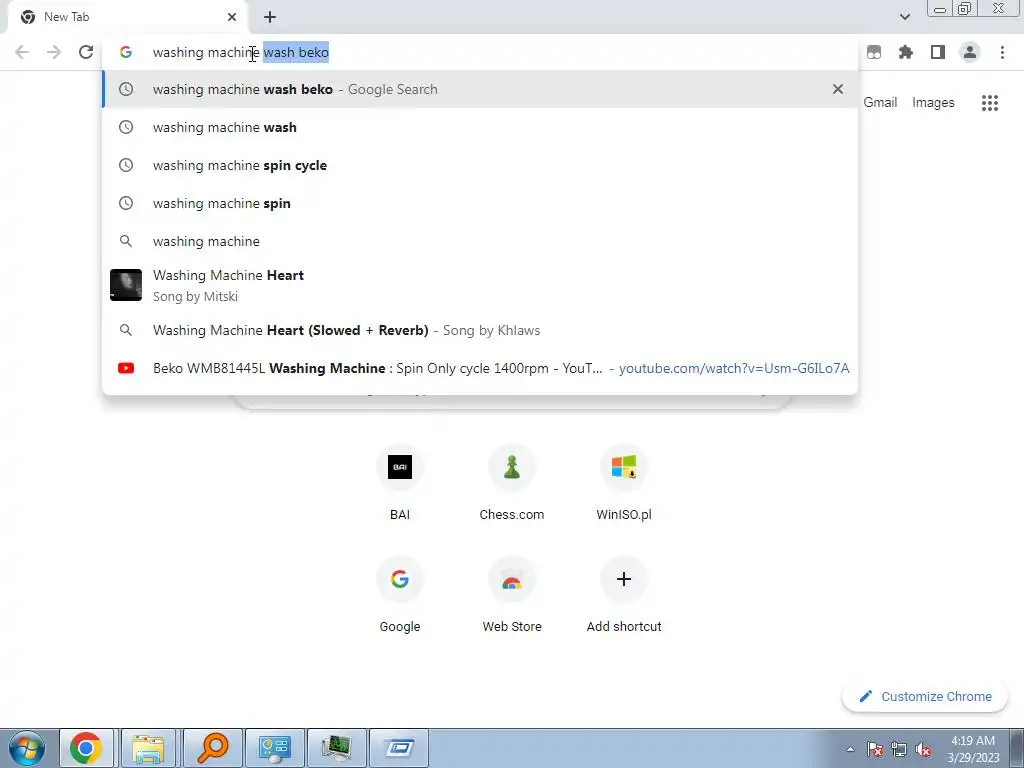The width and height of the screenshot is (1024, 768).
Task: Open the Chrome three-dot menu
Action: pos(1002,52)
